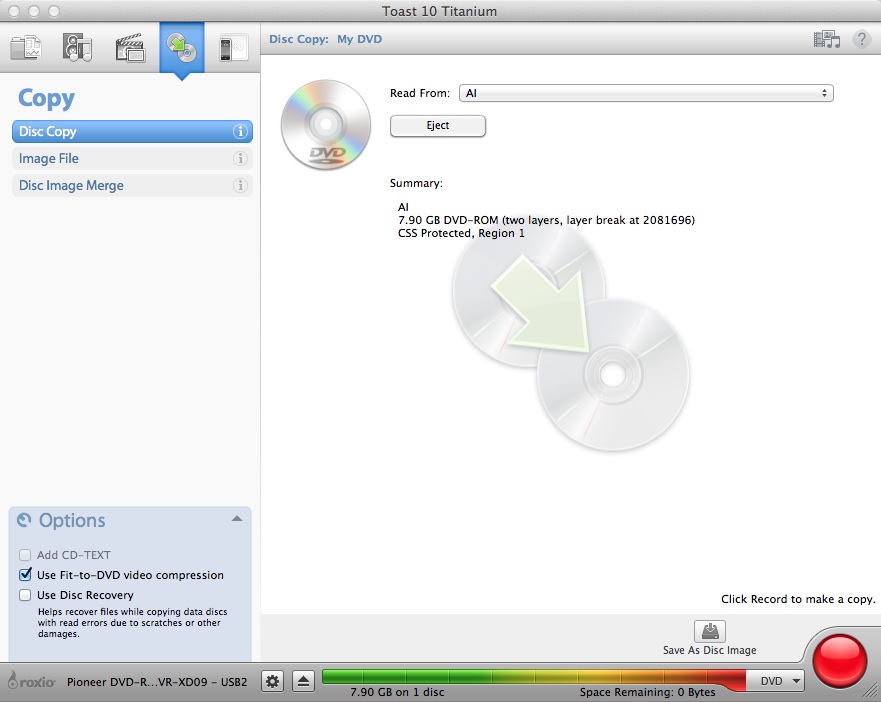Image resolution: width=881 pixels, height=702 pixels.
Task: Open the Convert project category
Action: (x=233, y=47)
